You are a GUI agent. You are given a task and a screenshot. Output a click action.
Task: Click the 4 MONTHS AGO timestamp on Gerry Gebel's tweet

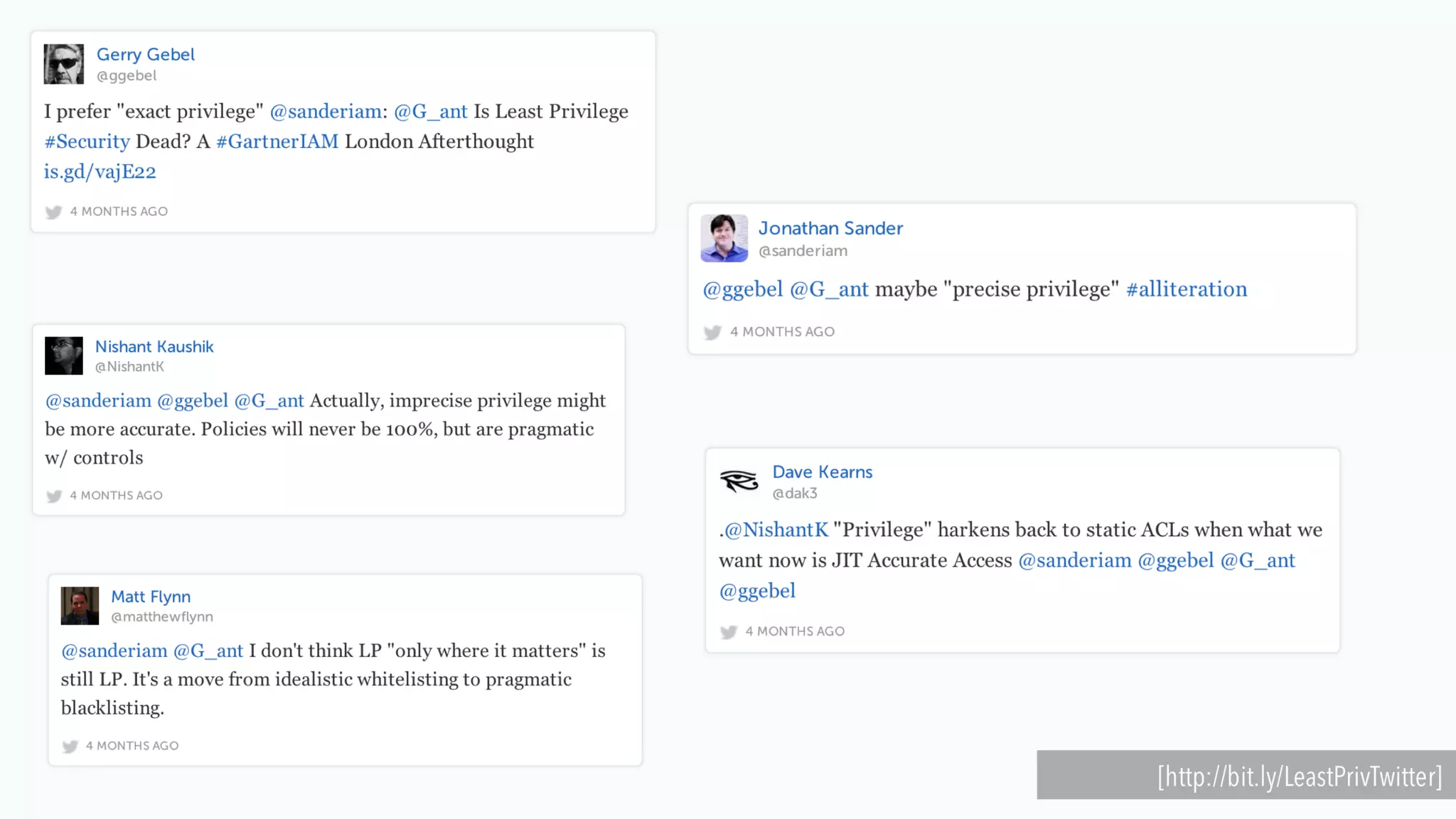click(x=119, y=212)
